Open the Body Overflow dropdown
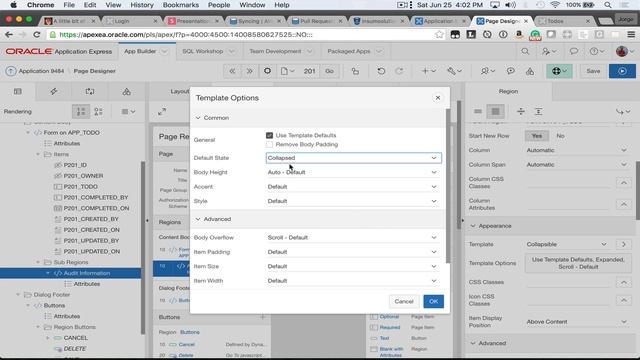This screenshot has height=360, width=640. [353, 238]
